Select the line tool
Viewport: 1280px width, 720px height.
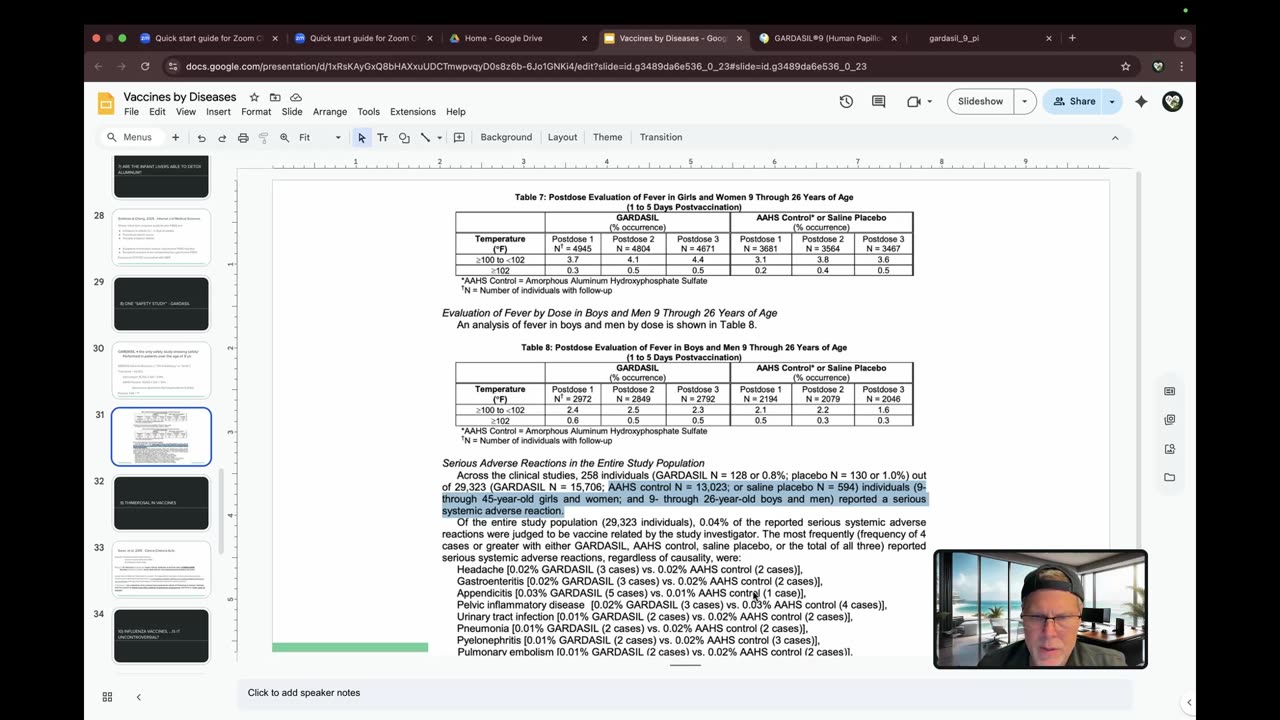(425, 137)
